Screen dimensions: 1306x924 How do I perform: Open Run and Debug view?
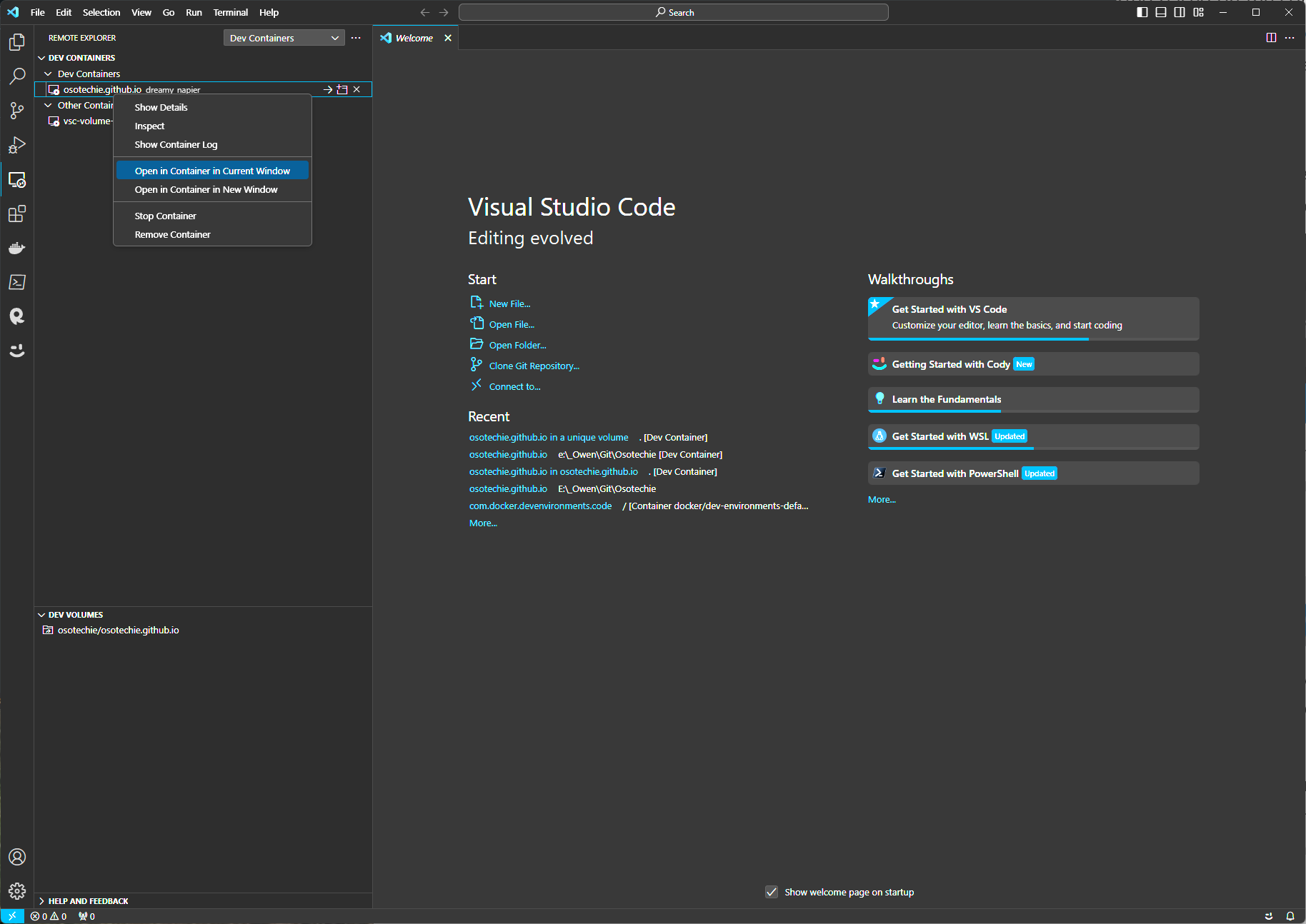tap(17, 145)
